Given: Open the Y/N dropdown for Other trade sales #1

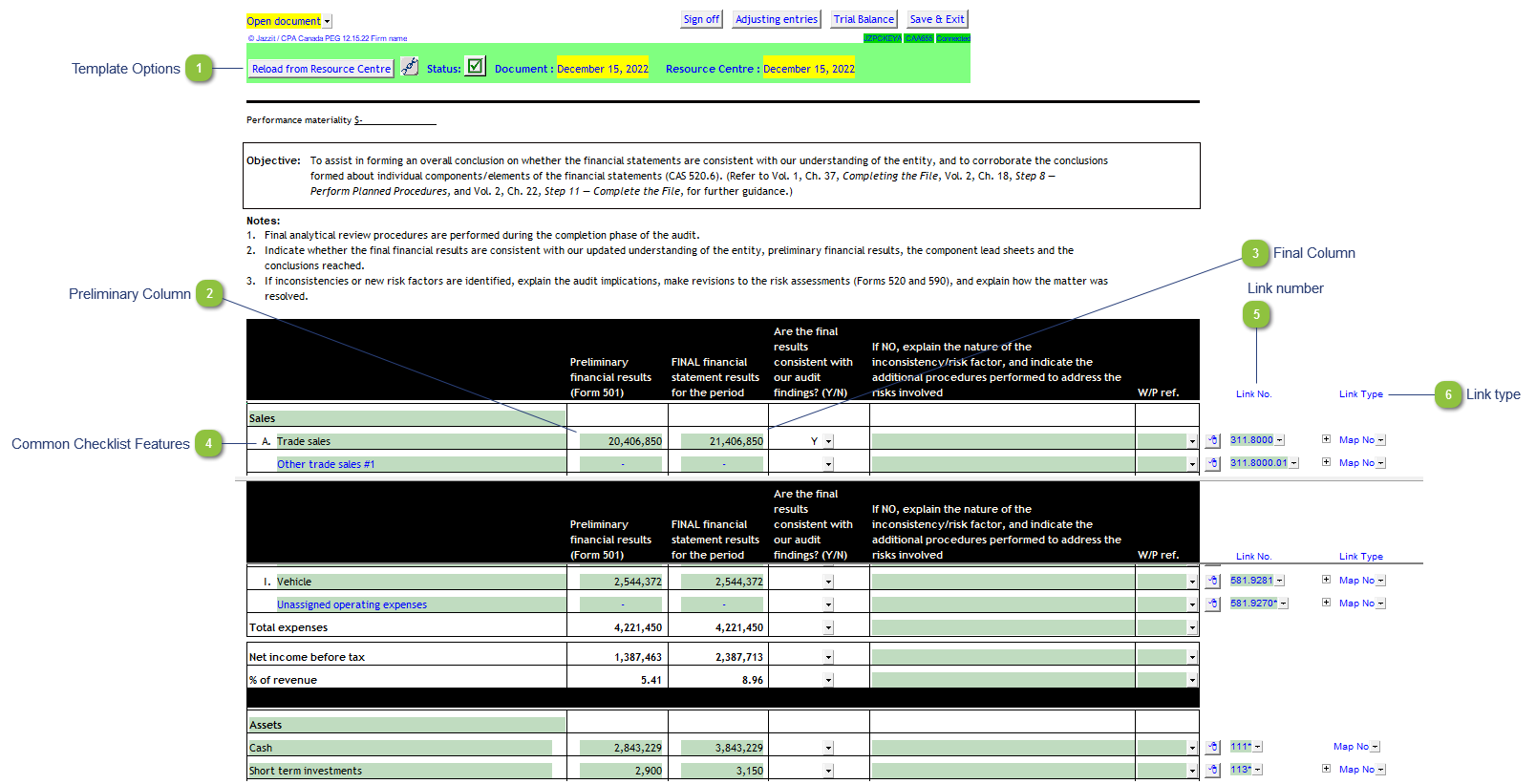Looking at the screenshot, I should click(828, 464).
